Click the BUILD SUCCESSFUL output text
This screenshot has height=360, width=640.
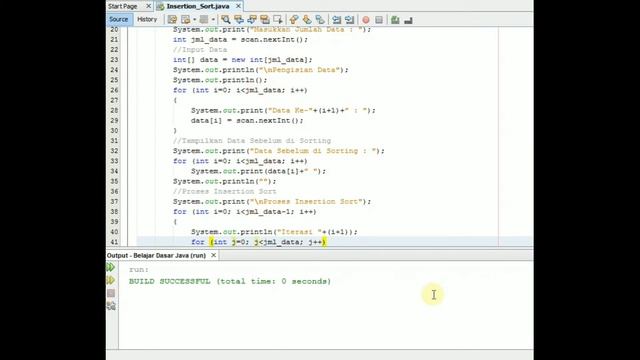[x=230, y=281]
